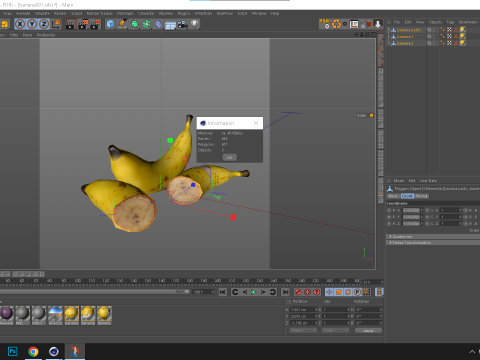480x360 pixels.
Task: Switch to Coord tab in Attributes
Action: pyautogui.click(x=407, y=196)
